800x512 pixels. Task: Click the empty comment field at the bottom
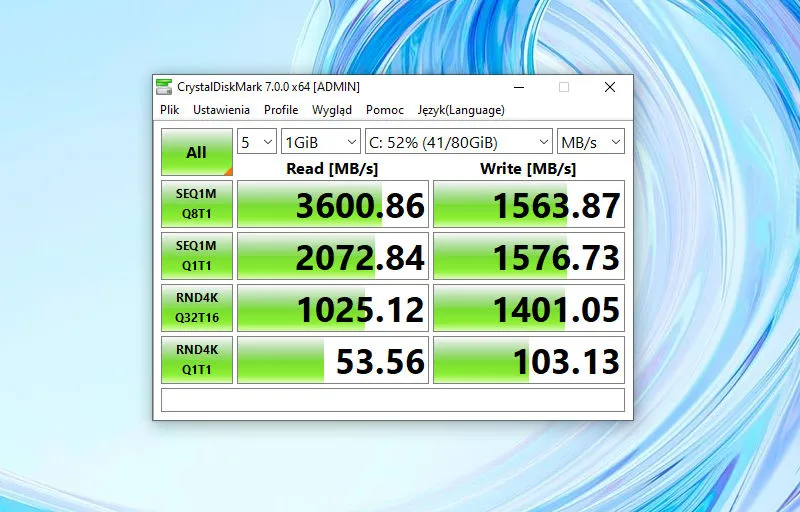[x=393, y=400]
